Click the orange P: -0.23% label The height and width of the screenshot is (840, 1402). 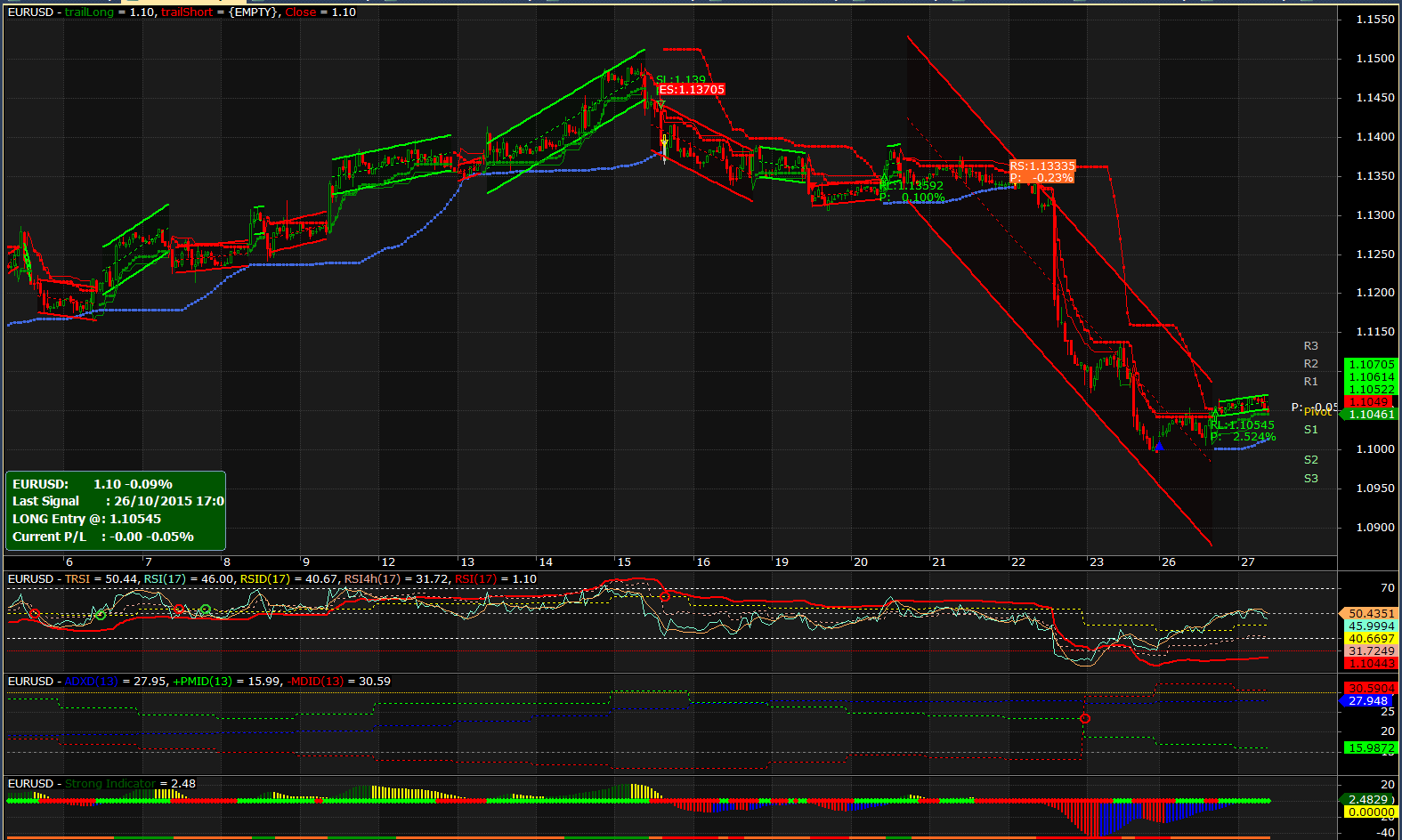tap(1041, 178)
